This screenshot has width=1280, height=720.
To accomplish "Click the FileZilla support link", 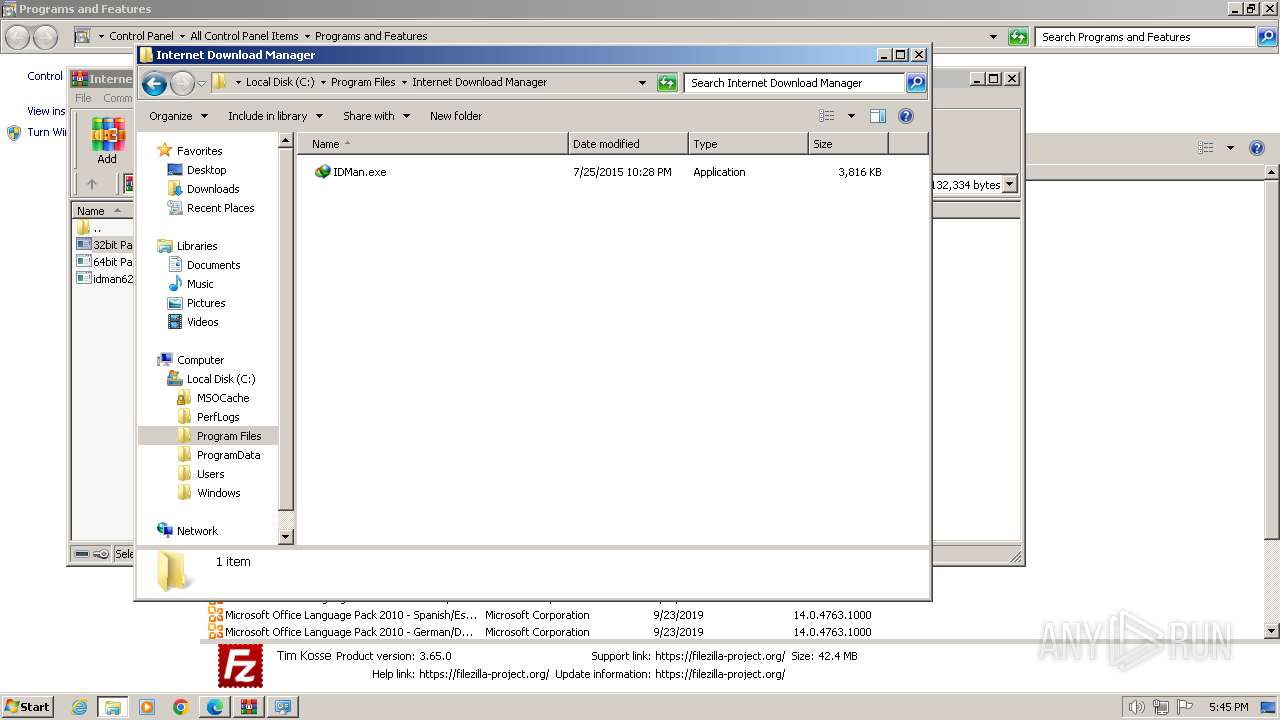I will [x=720, y=656].
